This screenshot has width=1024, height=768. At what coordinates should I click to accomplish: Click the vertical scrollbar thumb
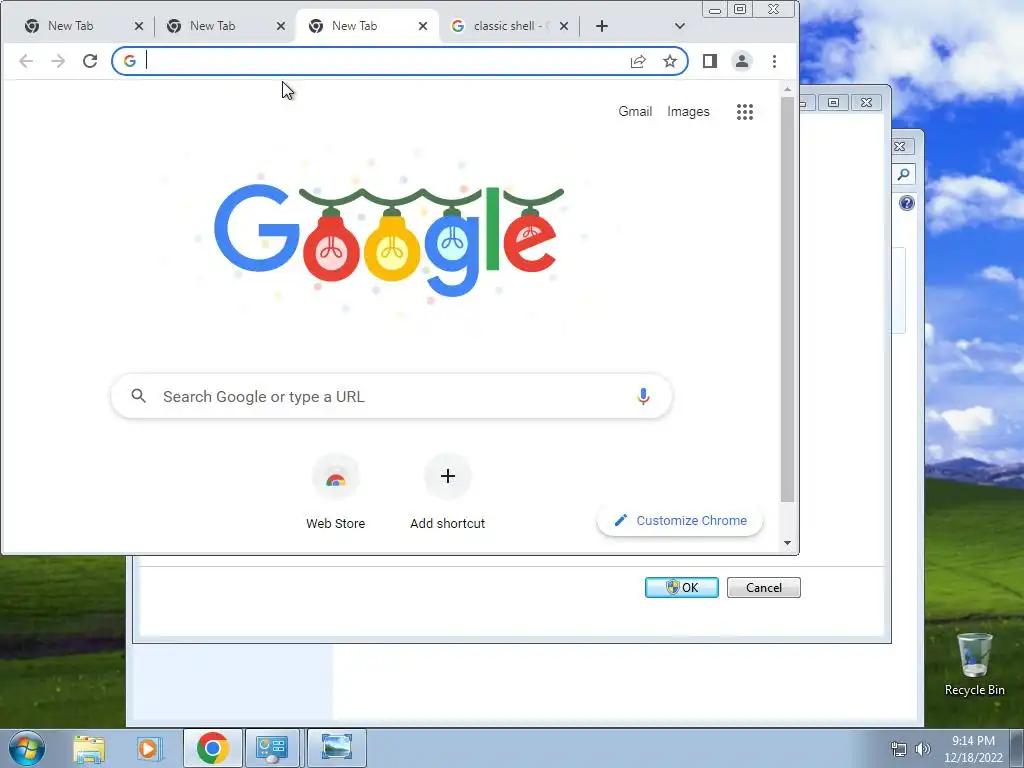(x=788, y=300)
